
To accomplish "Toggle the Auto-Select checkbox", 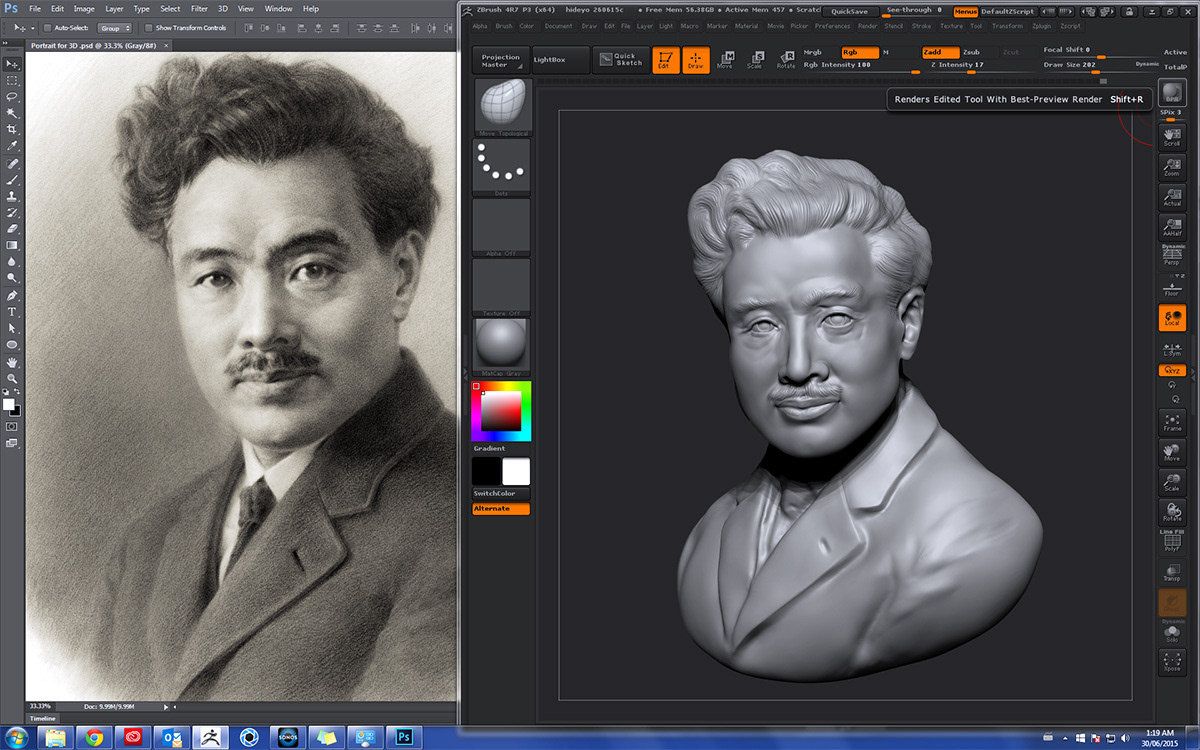I will tap(48, 28).
